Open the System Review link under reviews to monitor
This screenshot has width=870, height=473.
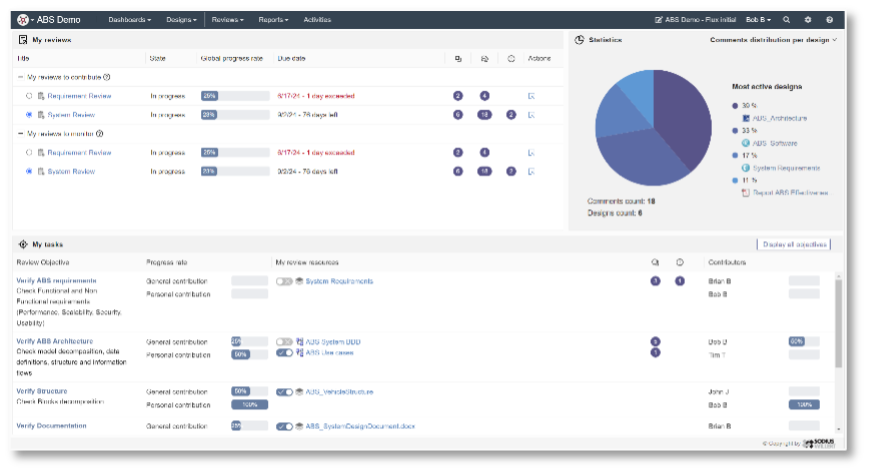click(x=71, y=172)
